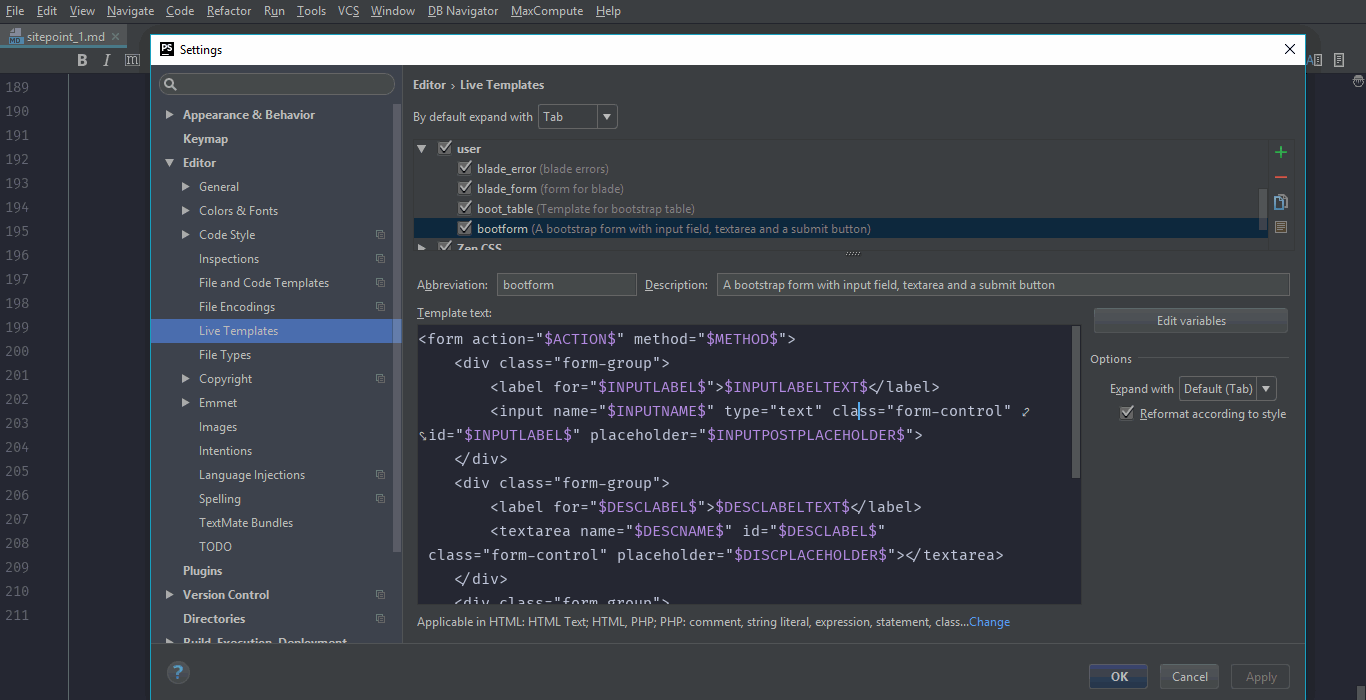Open help via the question mark icon
1366x700 pixels.
[x=178, y=673]
